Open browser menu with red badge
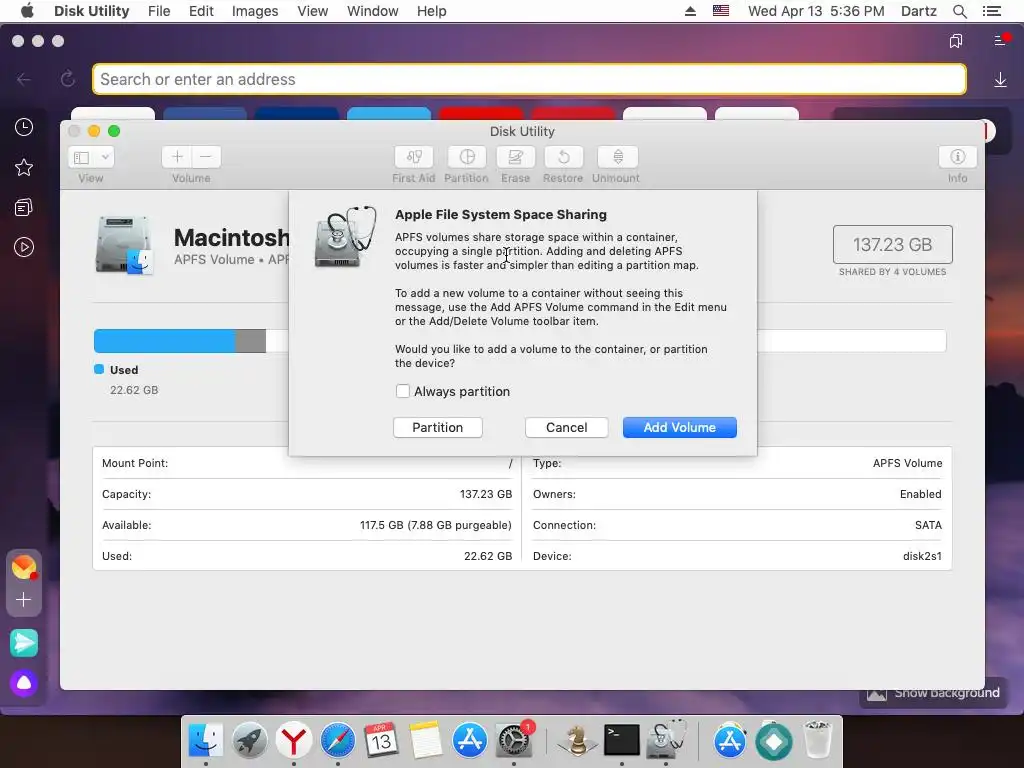1024x768 pixels. [x=1001, y=40]
